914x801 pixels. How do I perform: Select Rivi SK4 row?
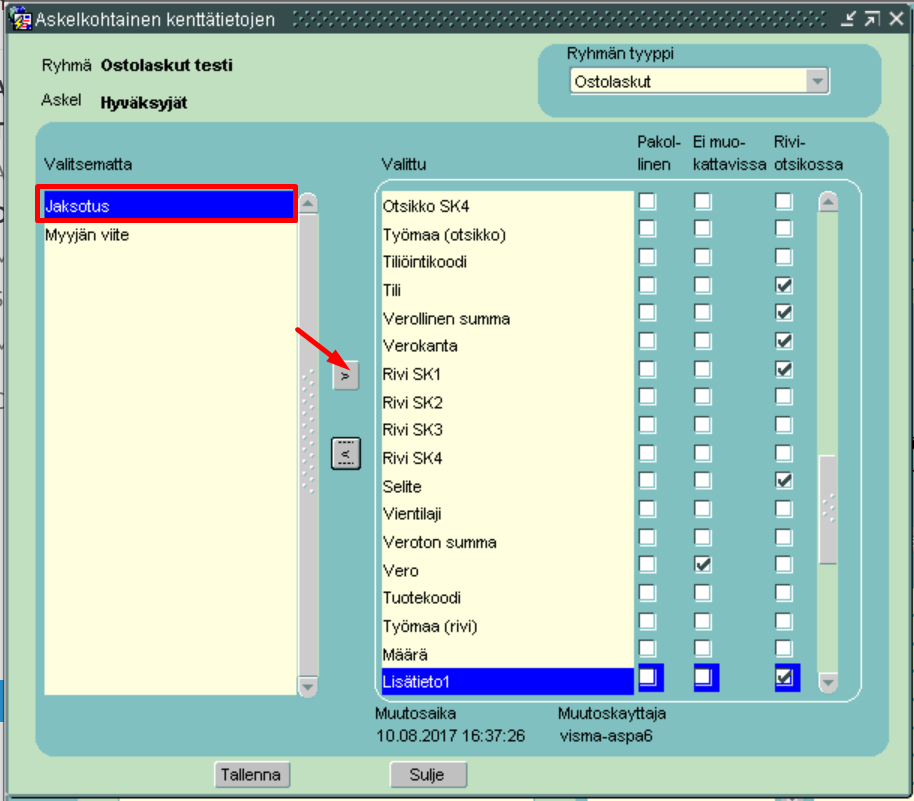pos(507,458)
